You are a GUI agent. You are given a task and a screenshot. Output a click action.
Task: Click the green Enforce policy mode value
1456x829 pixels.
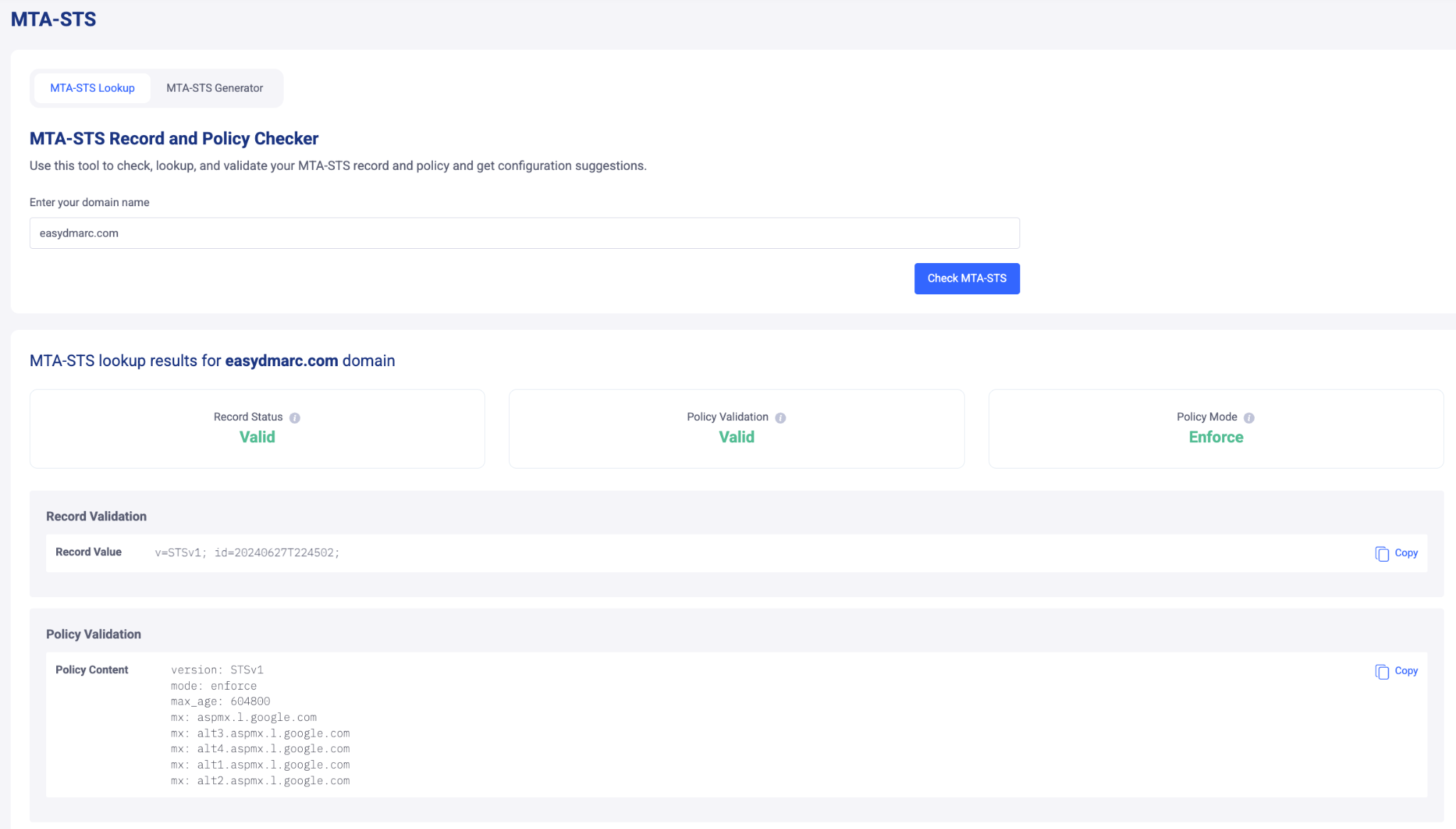(x=1216, y=437)
